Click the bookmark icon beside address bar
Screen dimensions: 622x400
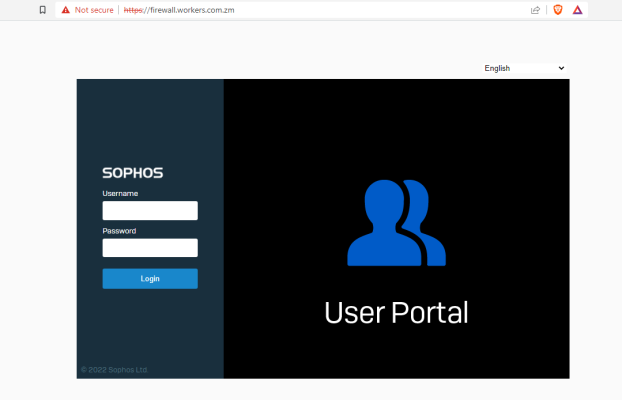tap(43, 10)
